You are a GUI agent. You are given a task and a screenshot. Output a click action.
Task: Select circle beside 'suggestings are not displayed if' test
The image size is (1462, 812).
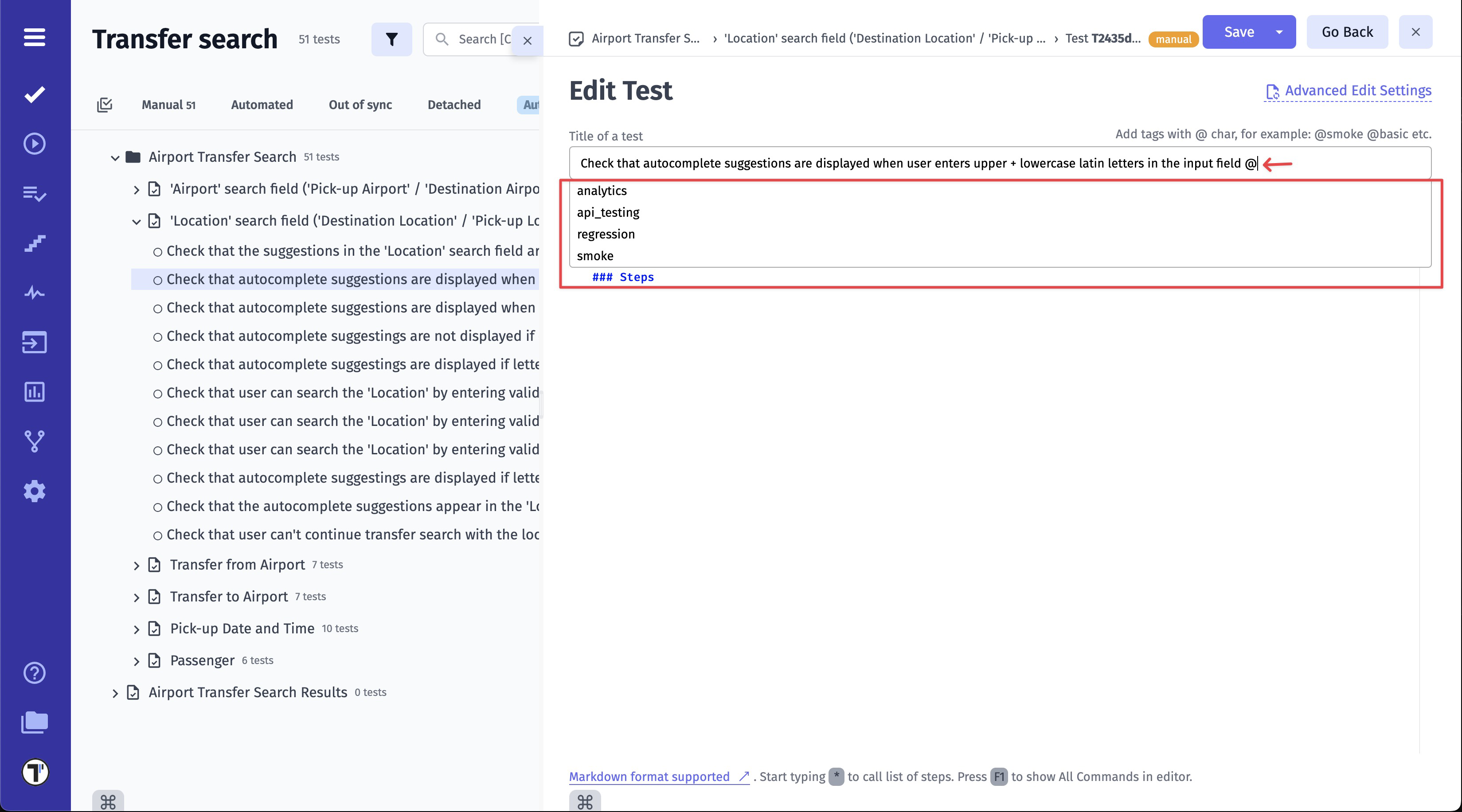tap(158, 337)
